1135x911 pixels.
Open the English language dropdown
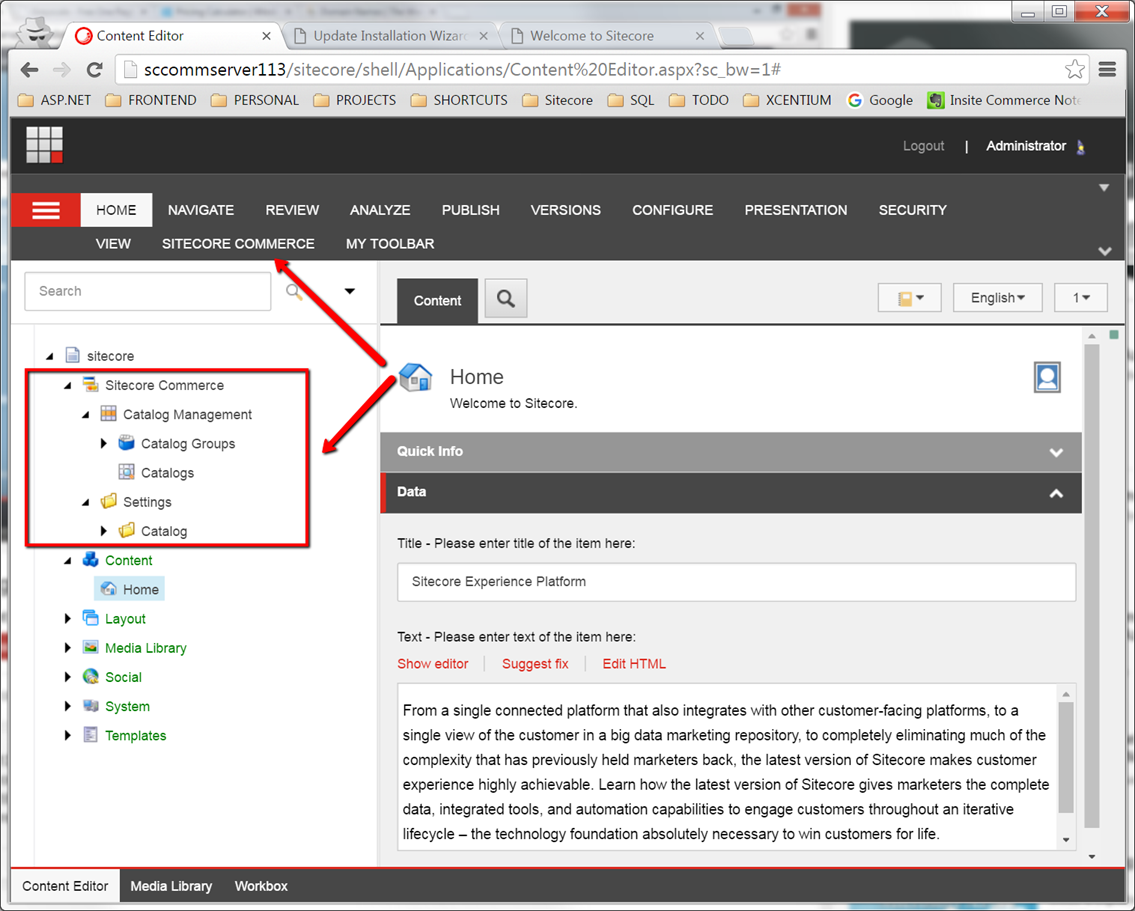click(997, 297)
